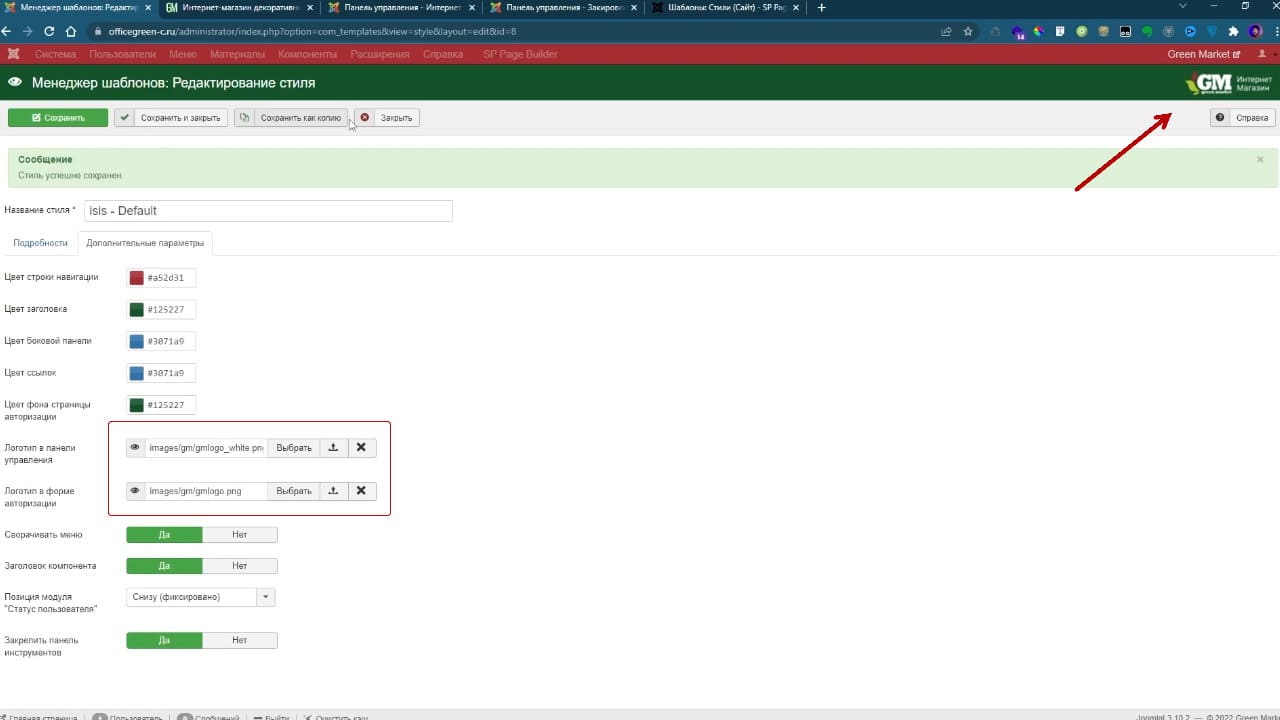Select the Дополнительные параметры tab

[145, 243]
